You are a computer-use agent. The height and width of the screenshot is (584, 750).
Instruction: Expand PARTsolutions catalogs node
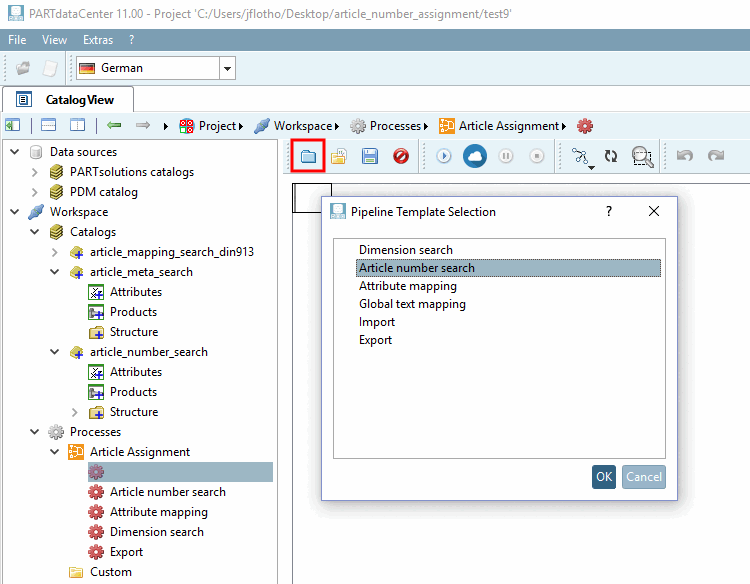tap(34, 172)
